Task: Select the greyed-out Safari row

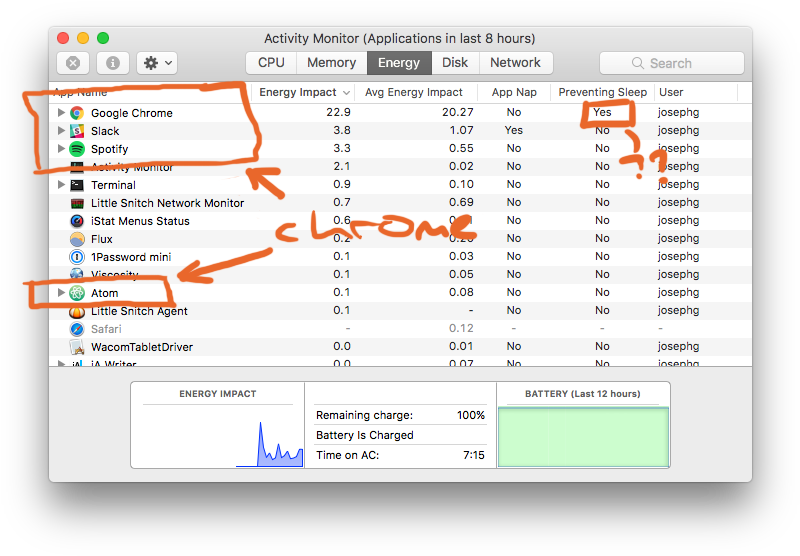Action: tap(400, 329)
